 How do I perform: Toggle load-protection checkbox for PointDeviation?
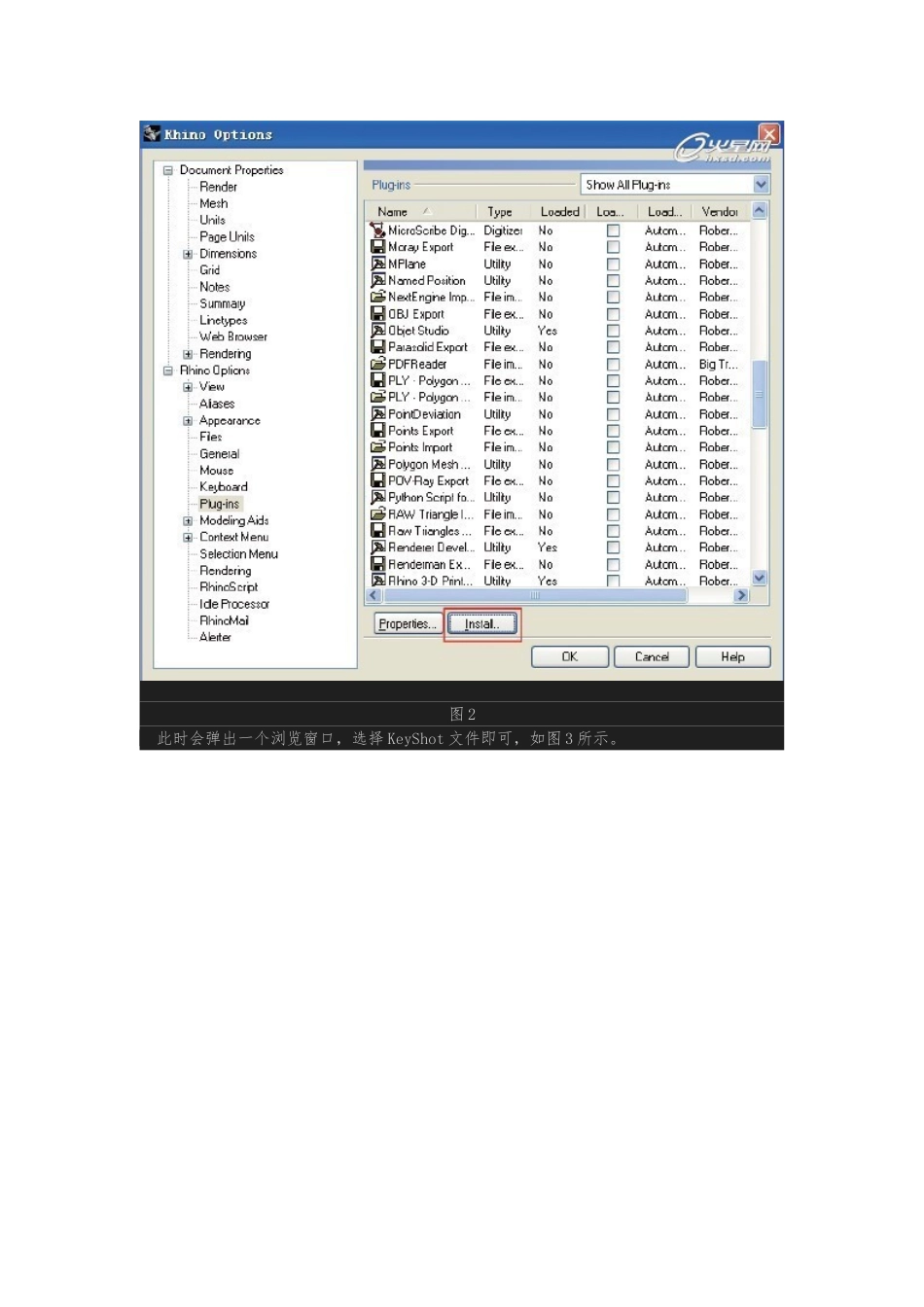coord(613,414)
